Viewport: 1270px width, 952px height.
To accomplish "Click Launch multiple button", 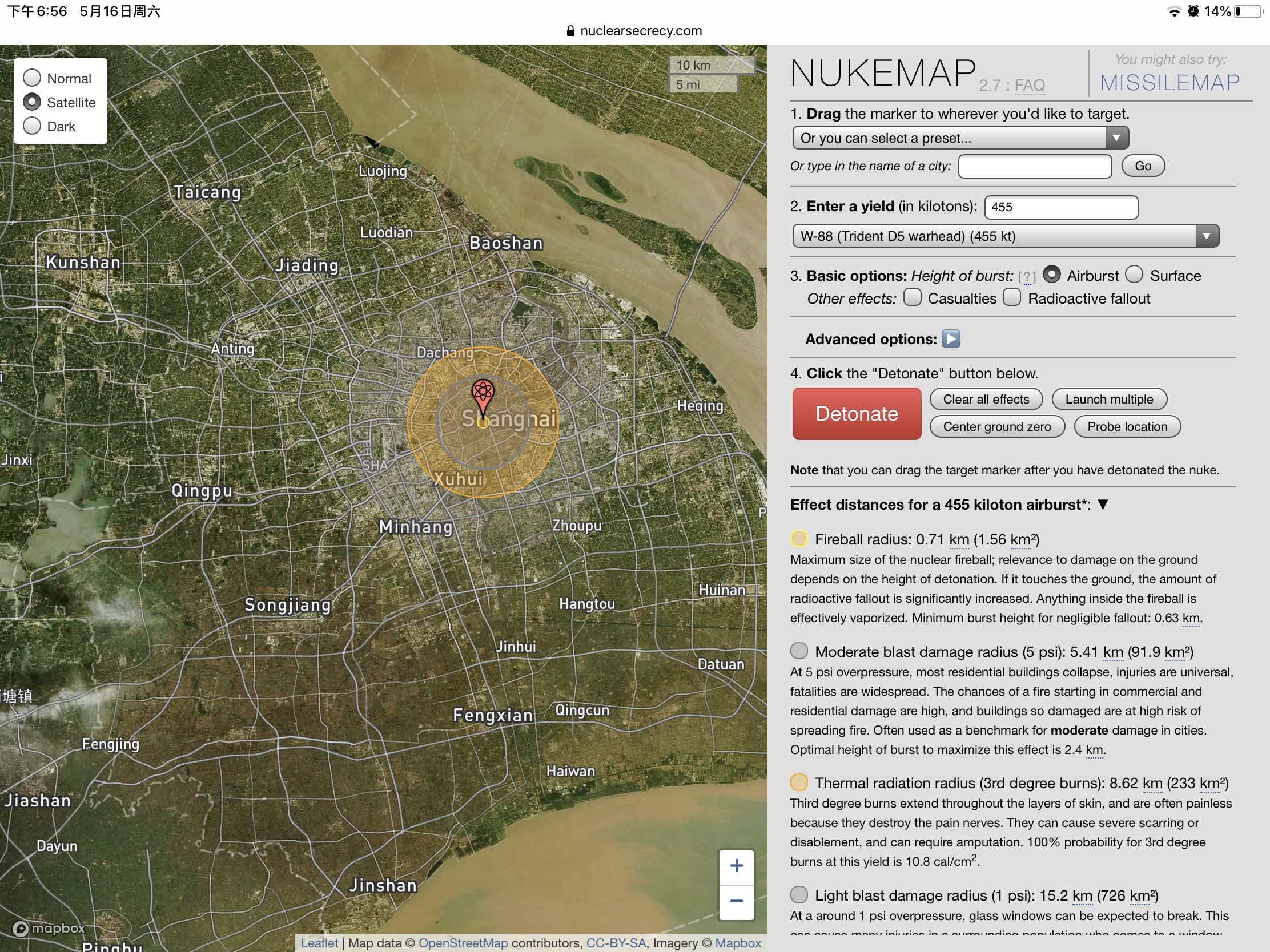I will pyautogui.click(x=1108, y=400).
